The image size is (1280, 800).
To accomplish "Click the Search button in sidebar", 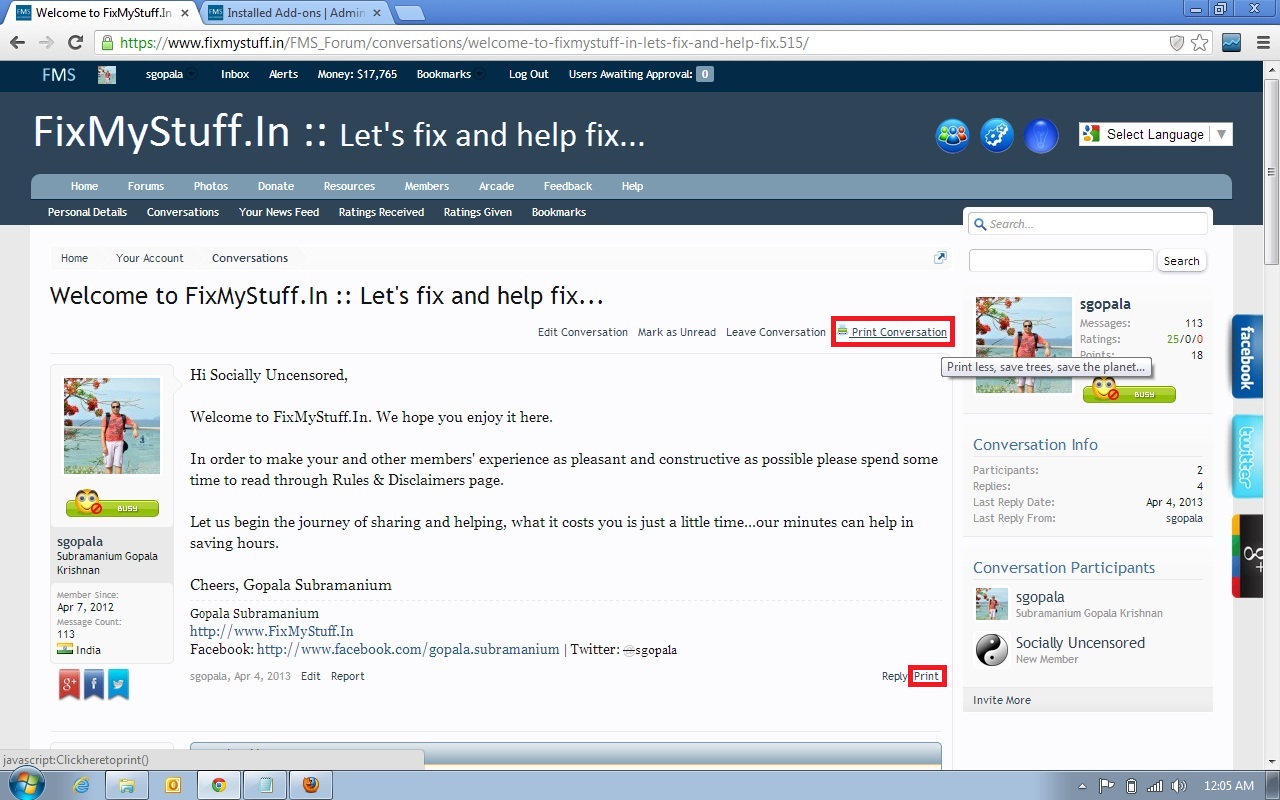I will click(x=1181, y=261).
